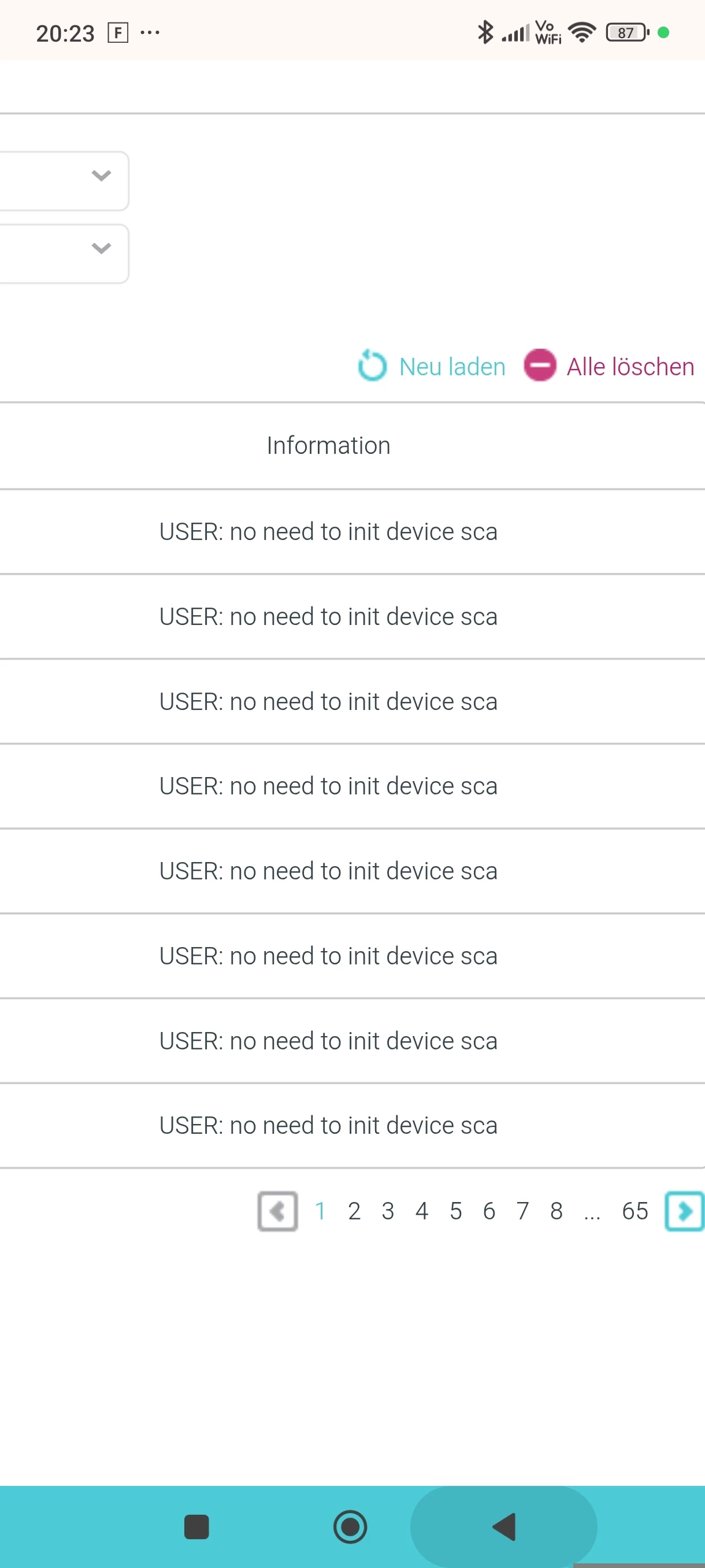The image size is (705, 1568).
Task: Open page 2 of the log
Action: (x=354, y=1211)
